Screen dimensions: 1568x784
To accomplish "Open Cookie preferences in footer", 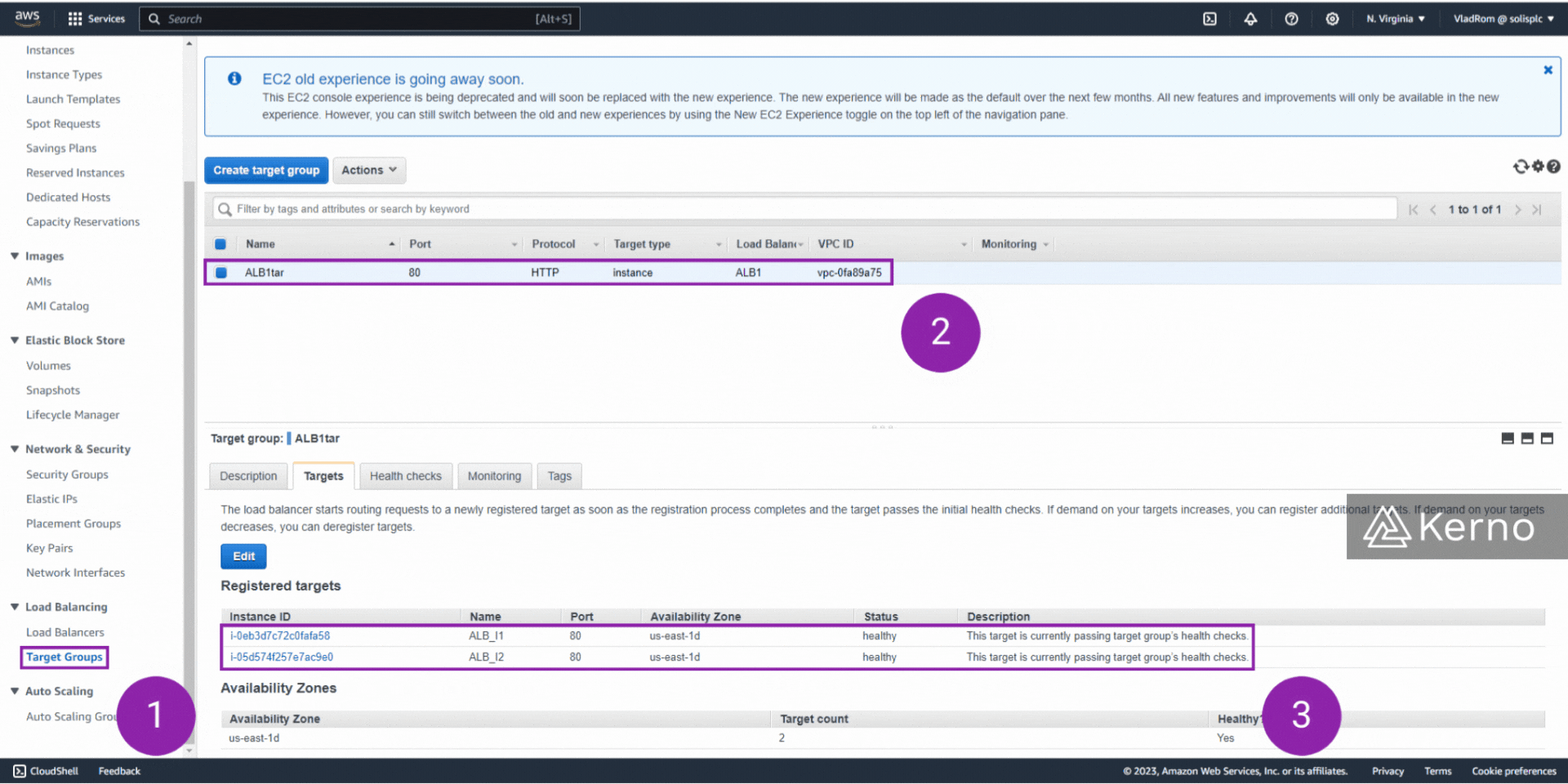I will click(x=1514, y=771).
